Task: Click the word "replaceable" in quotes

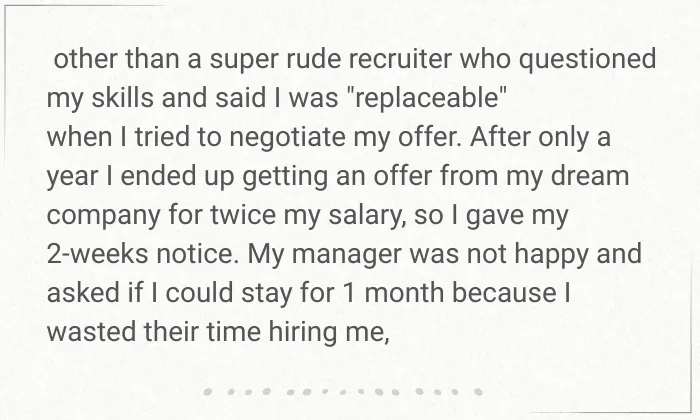Action: [427, 98]
